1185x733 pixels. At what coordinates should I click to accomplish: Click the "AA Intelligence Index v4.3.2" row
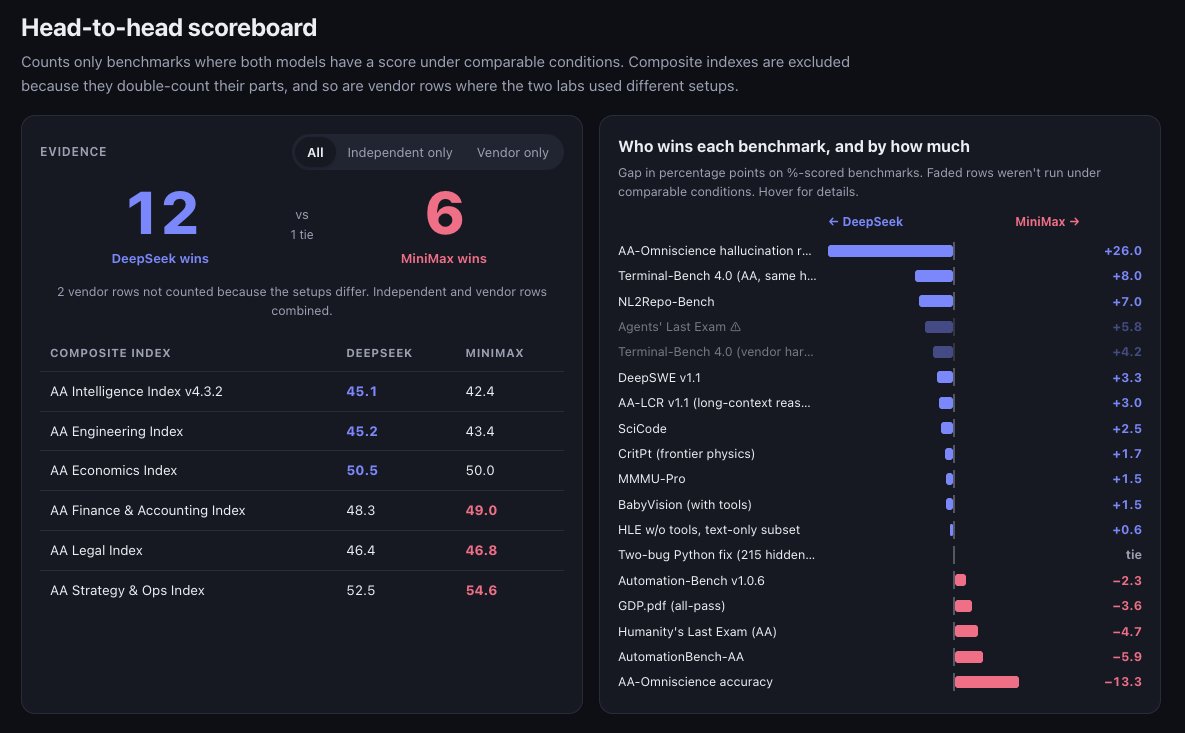pos(302,391)
